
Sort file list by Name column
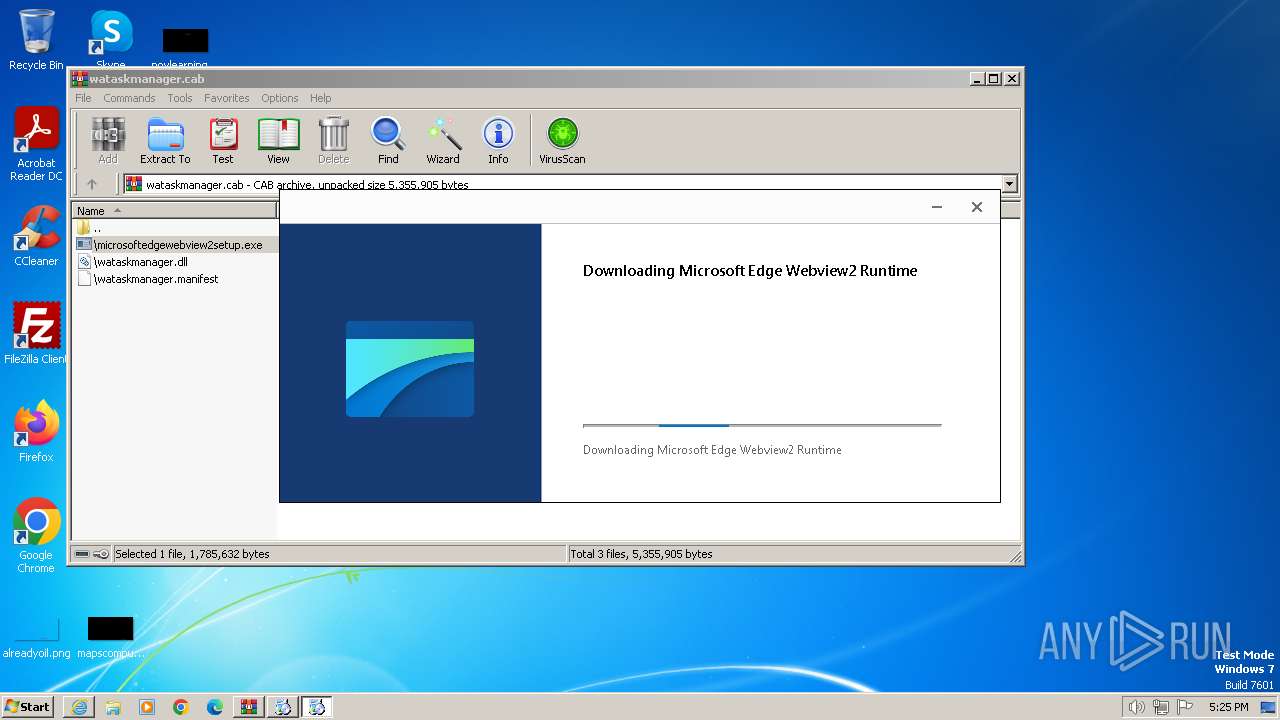(x=175, y=210)
